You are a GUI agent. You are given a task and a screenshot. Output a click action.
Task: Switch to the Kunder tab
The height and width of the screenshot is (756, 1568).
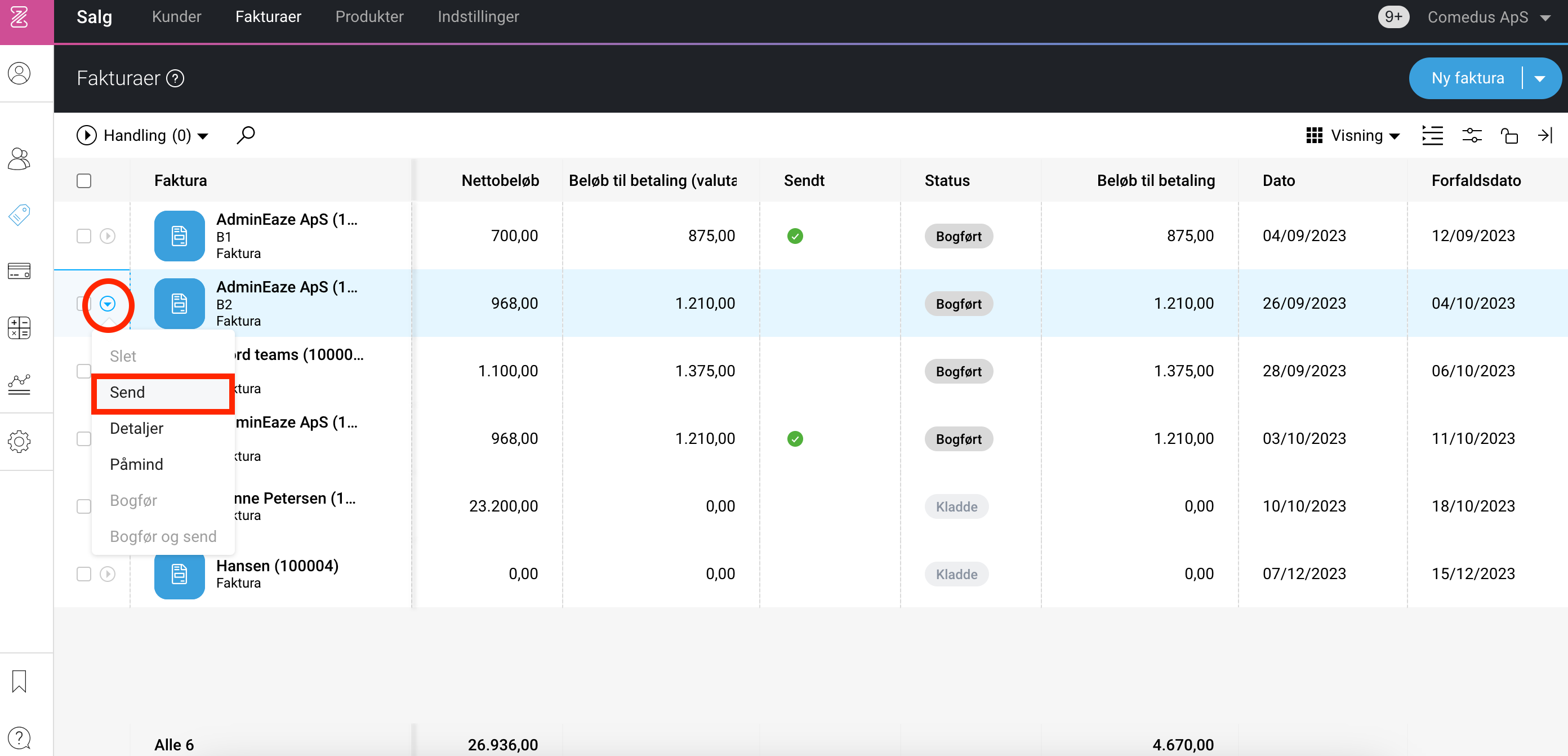(x=176, y=17)
